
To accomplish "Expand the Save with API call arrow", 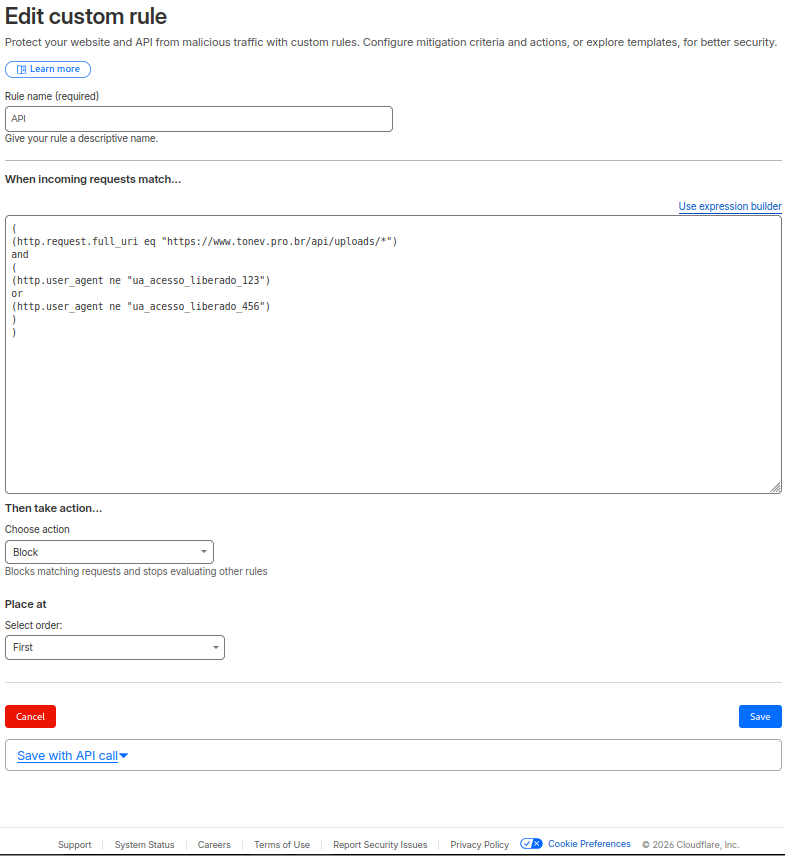I will point(124,756).
